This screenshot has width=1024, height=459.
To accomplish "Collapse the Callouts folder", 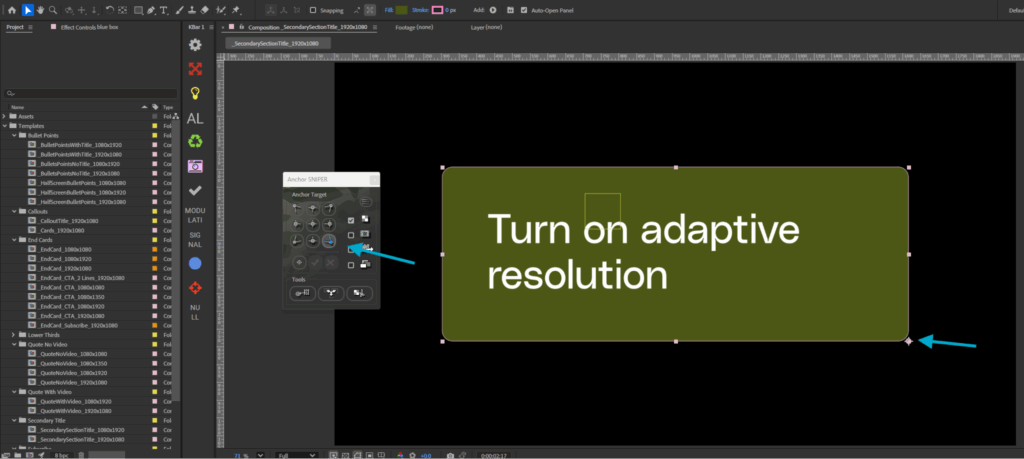I will click(14, 212).
